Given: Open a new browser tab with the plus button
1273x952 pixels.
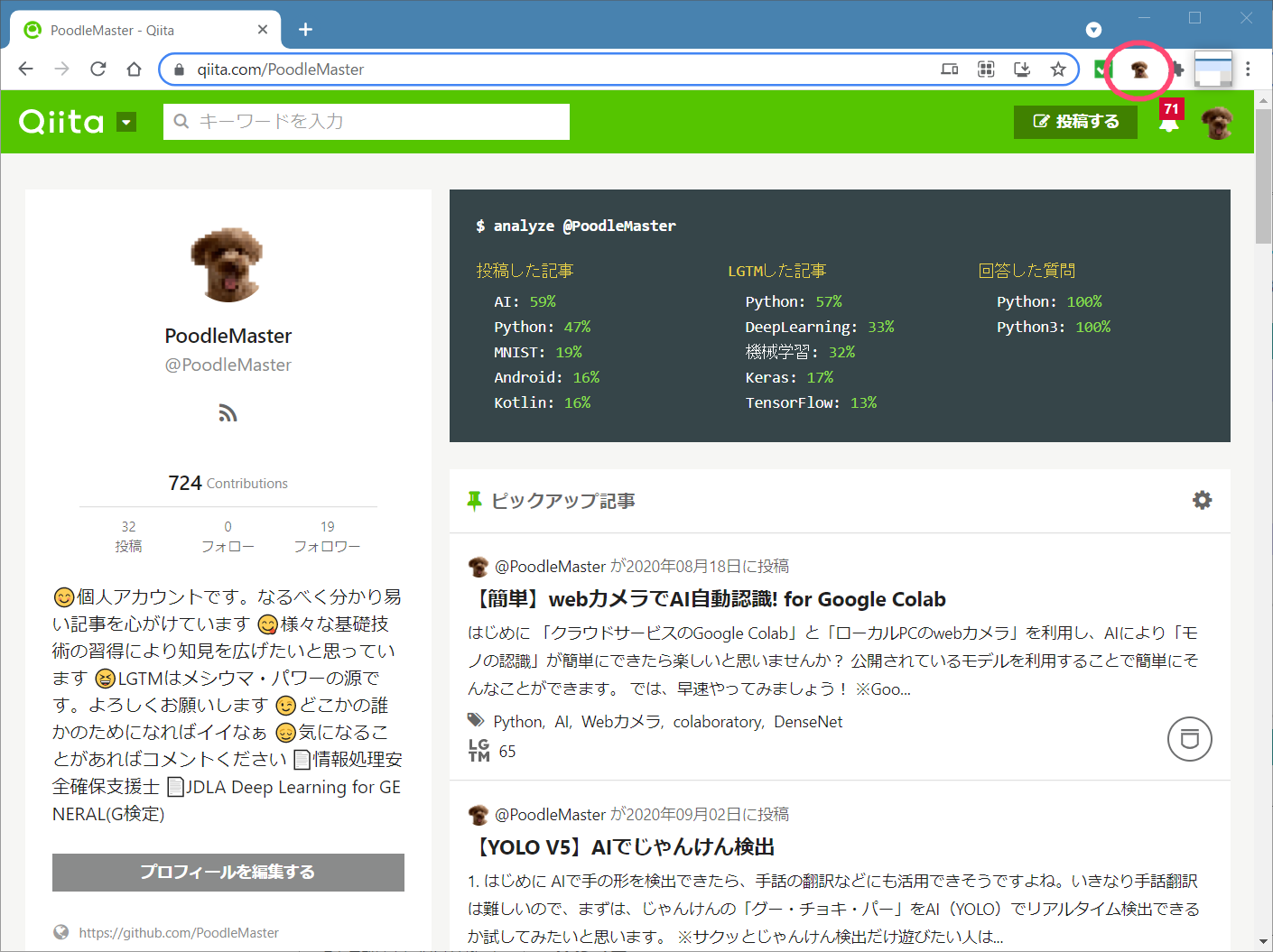Looking at the screenshot, I should pyautogui.click(x=304, y=29).
